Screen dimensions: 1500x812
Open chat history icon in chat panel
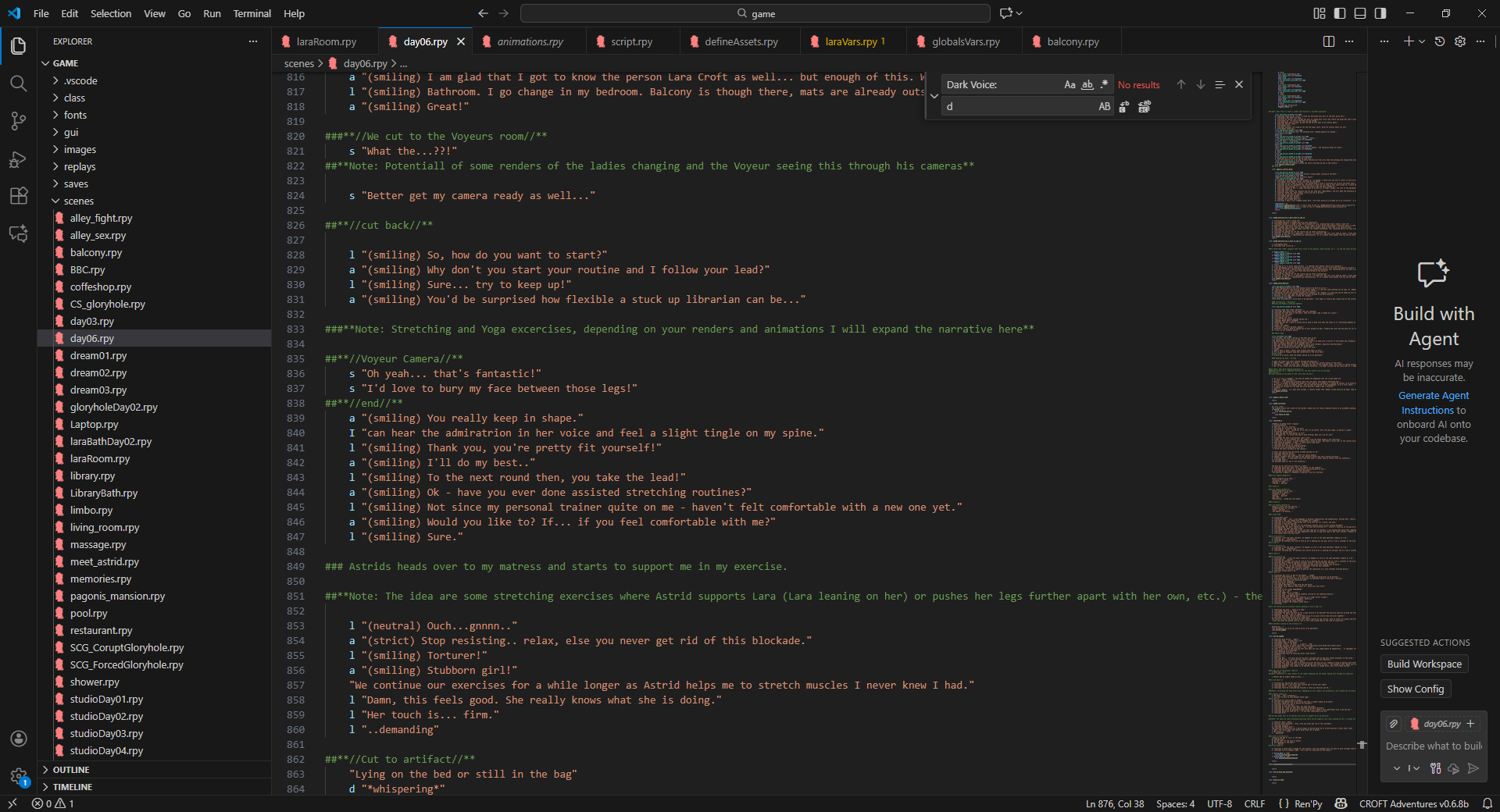tap(1440, 41)
